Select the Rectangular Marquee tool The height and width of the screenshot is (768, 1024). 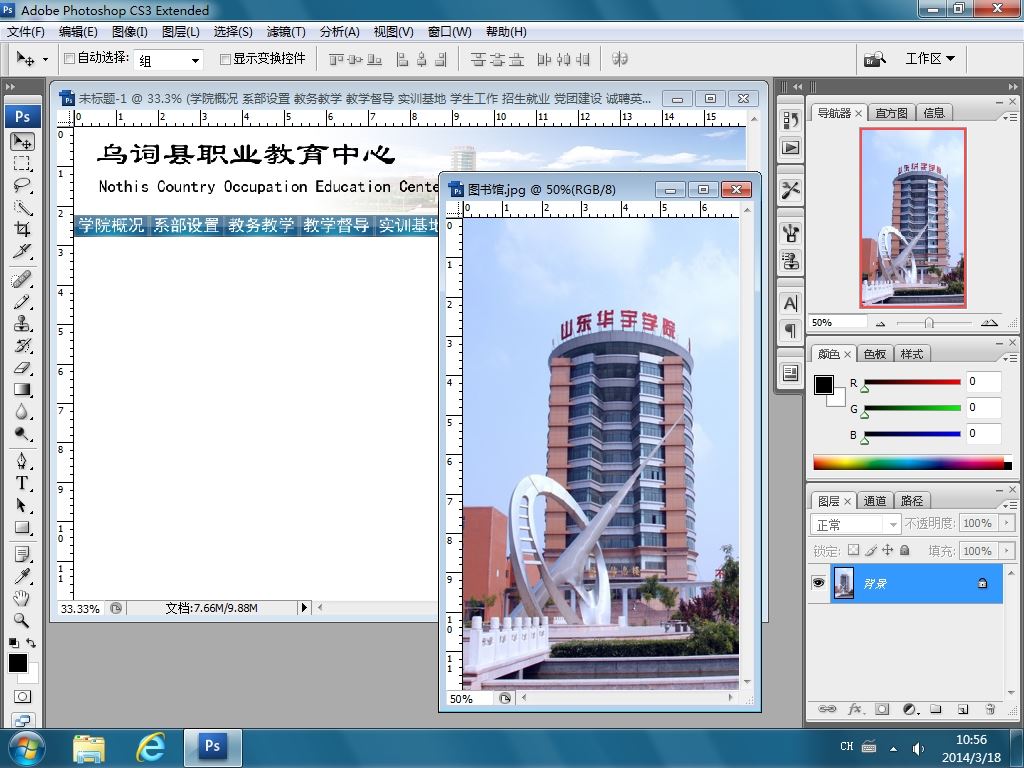[22, 163]
